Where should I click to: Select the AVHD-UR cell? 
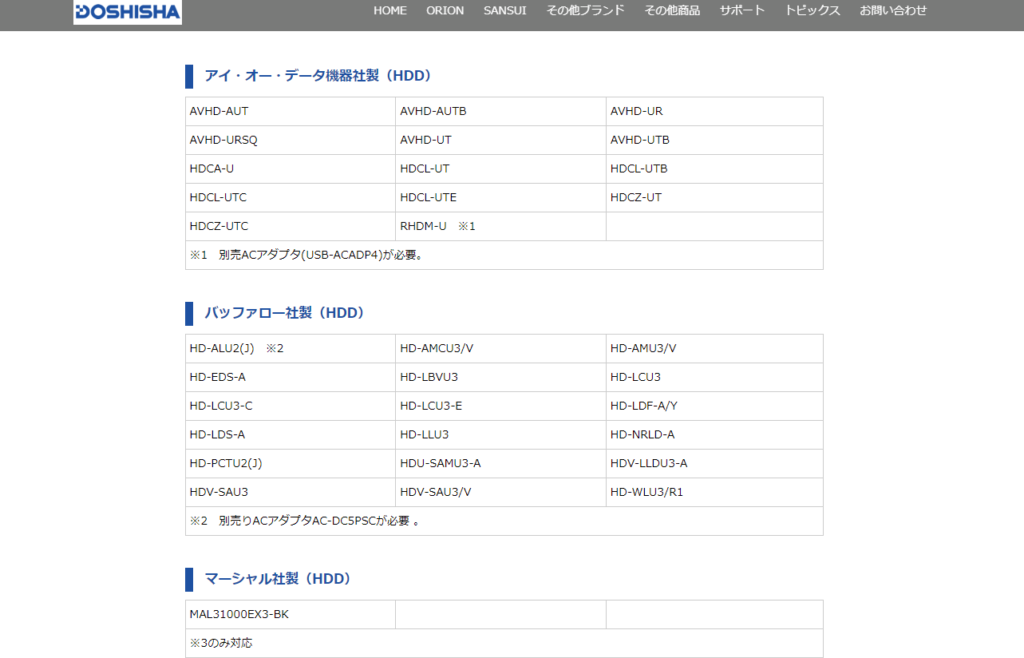tap(714, 112)
